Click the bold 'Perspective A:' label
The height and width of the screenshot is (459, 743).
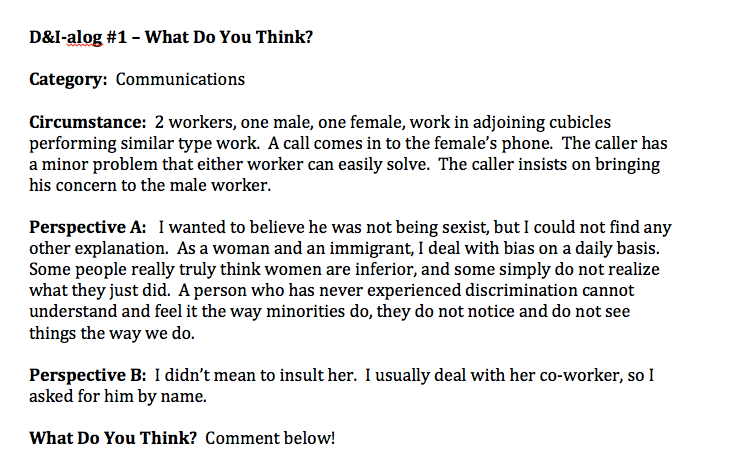click(88, 227)
